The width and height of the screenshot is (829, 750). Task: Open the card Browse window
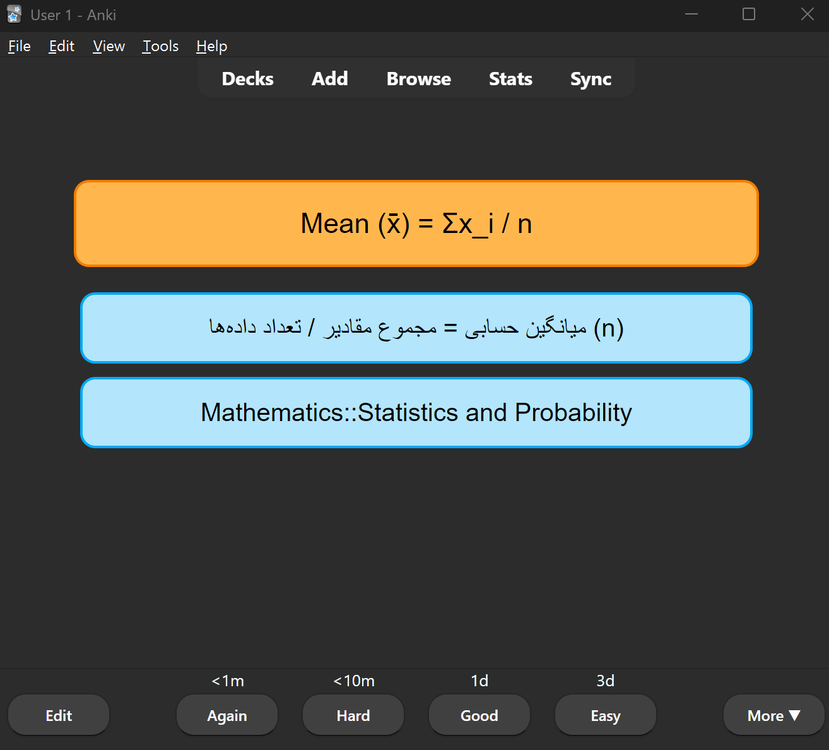(418, 79)
